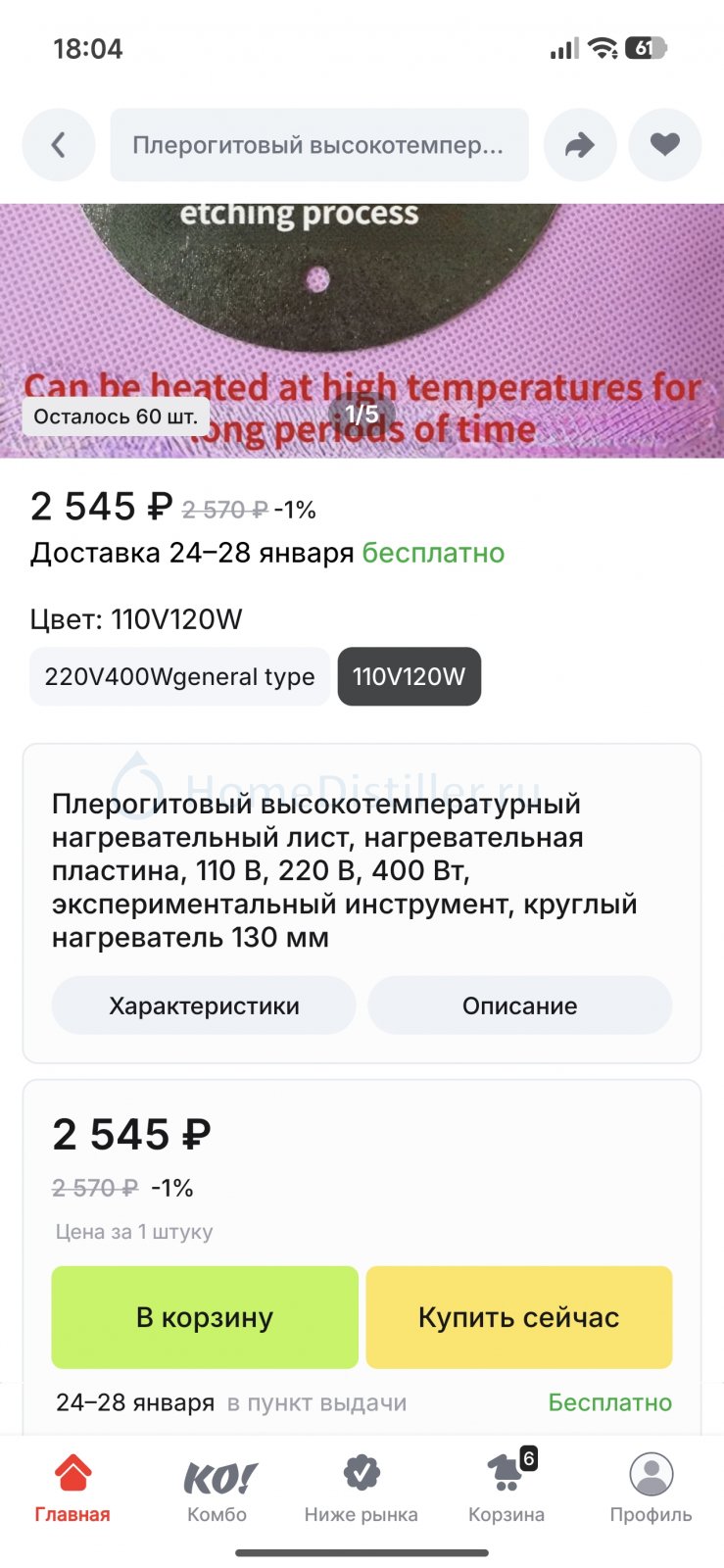Tap the green бесплатно delivery link

pyautogui.click(x=433, y=553)
